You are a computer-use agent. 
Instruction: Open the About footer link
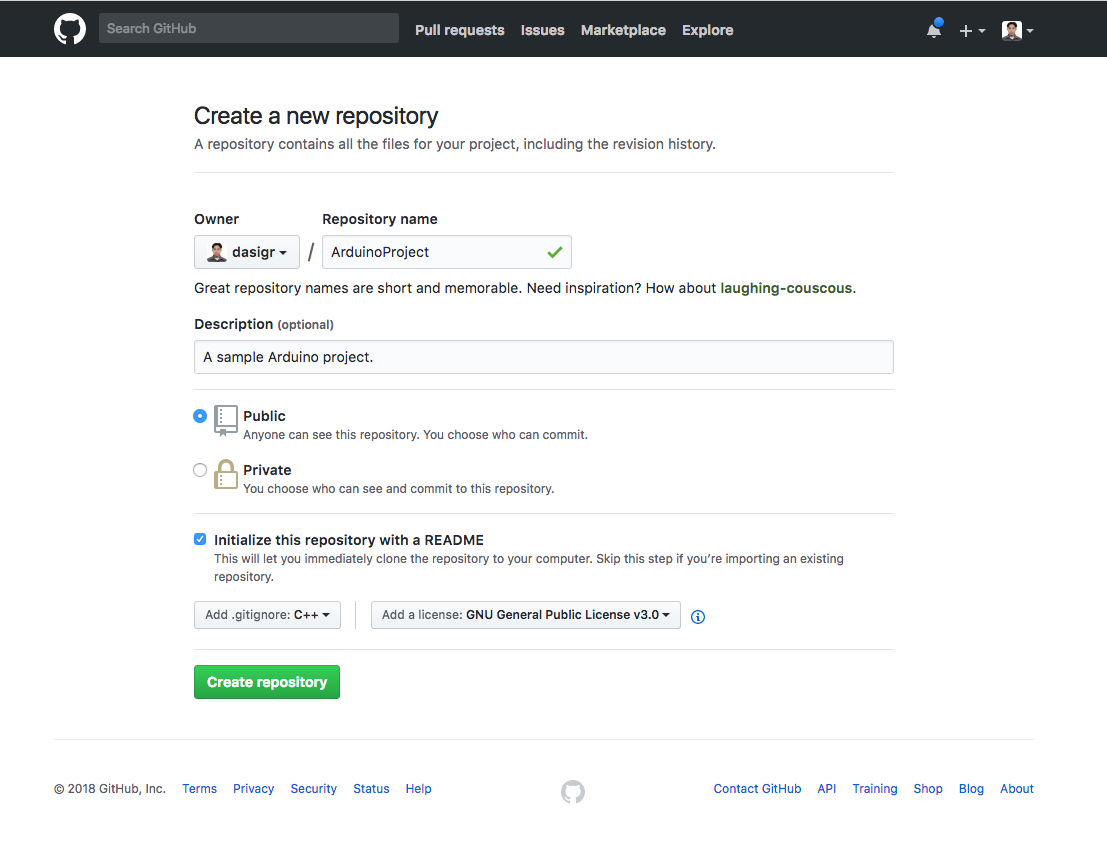click(1017, 788)
